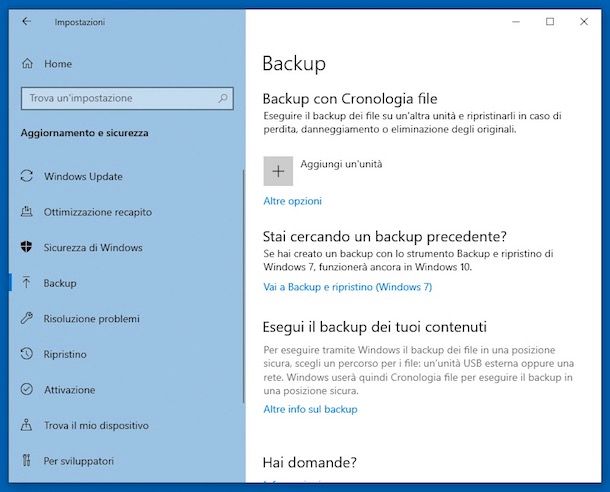Maximize the Impostazioni window

click(550, 21)
